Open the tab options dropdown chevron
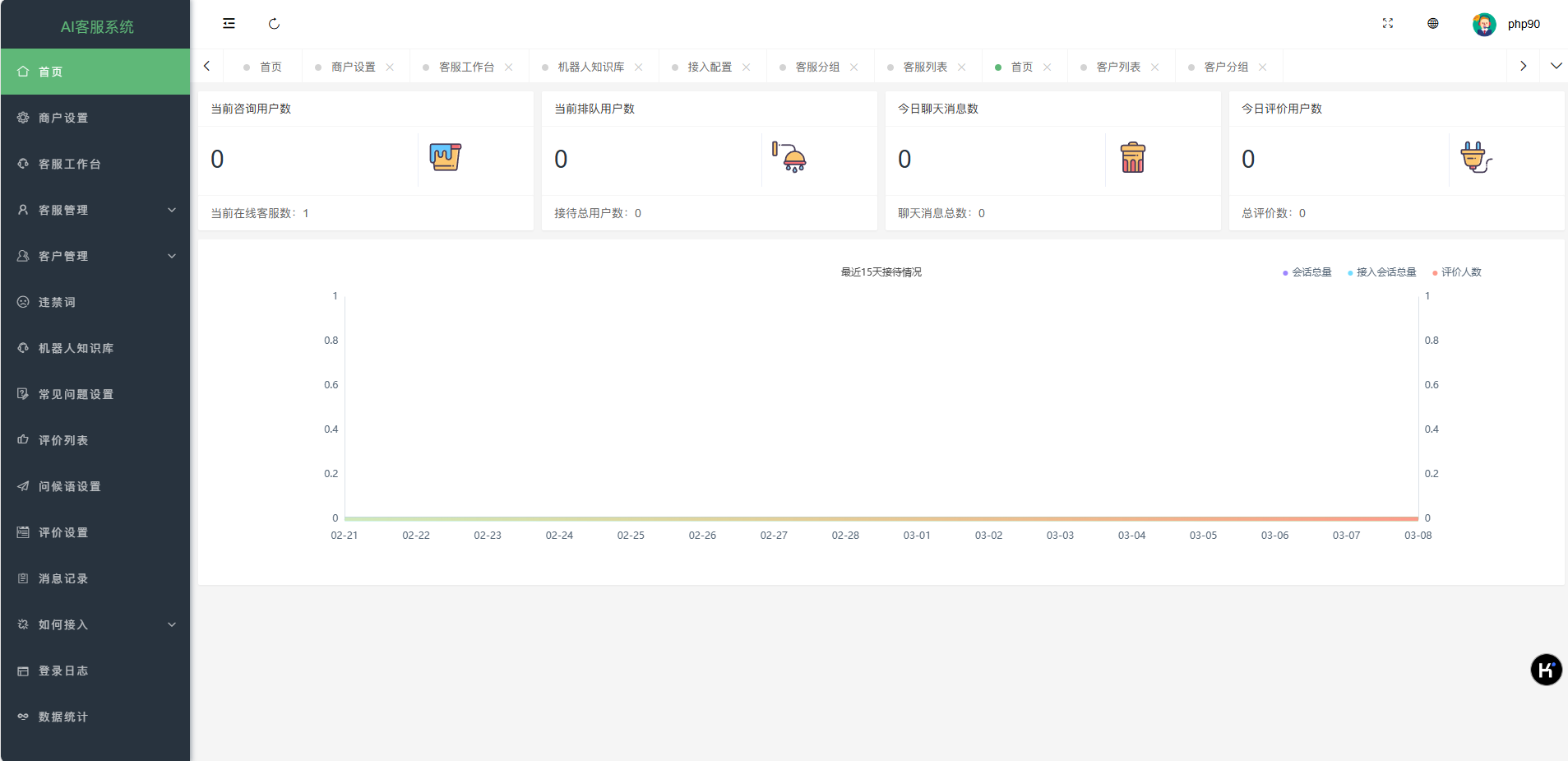This screenshot has height=761, width=1568. (1556, 66)
